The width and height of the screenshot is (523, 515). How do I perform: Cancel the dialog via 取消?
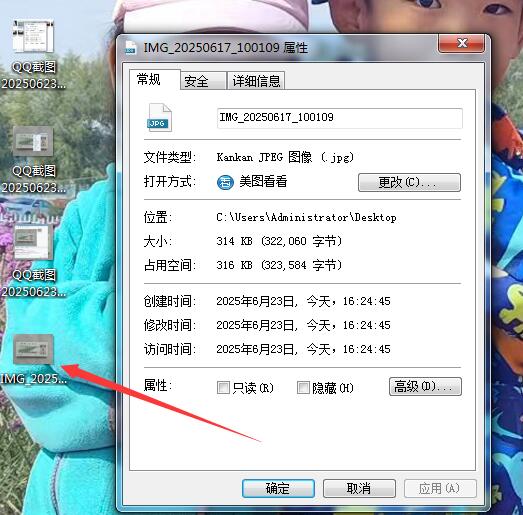tap(359, 489)
